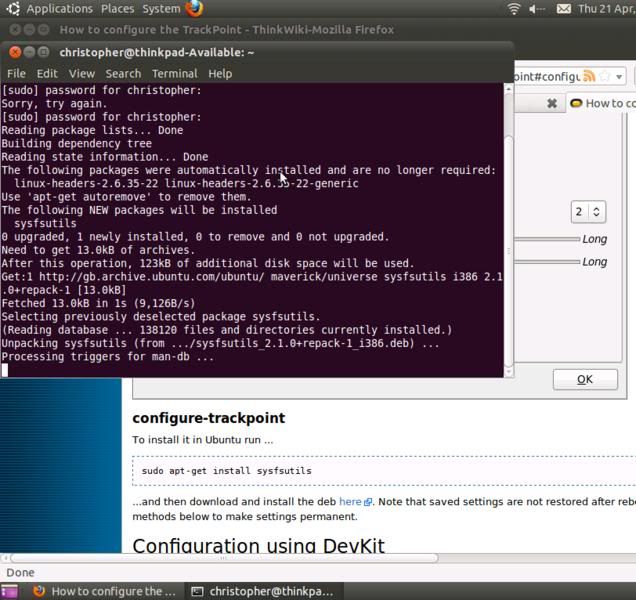
Task: Click the 'Done' text in the Firefox status bar
Action: 20,572
